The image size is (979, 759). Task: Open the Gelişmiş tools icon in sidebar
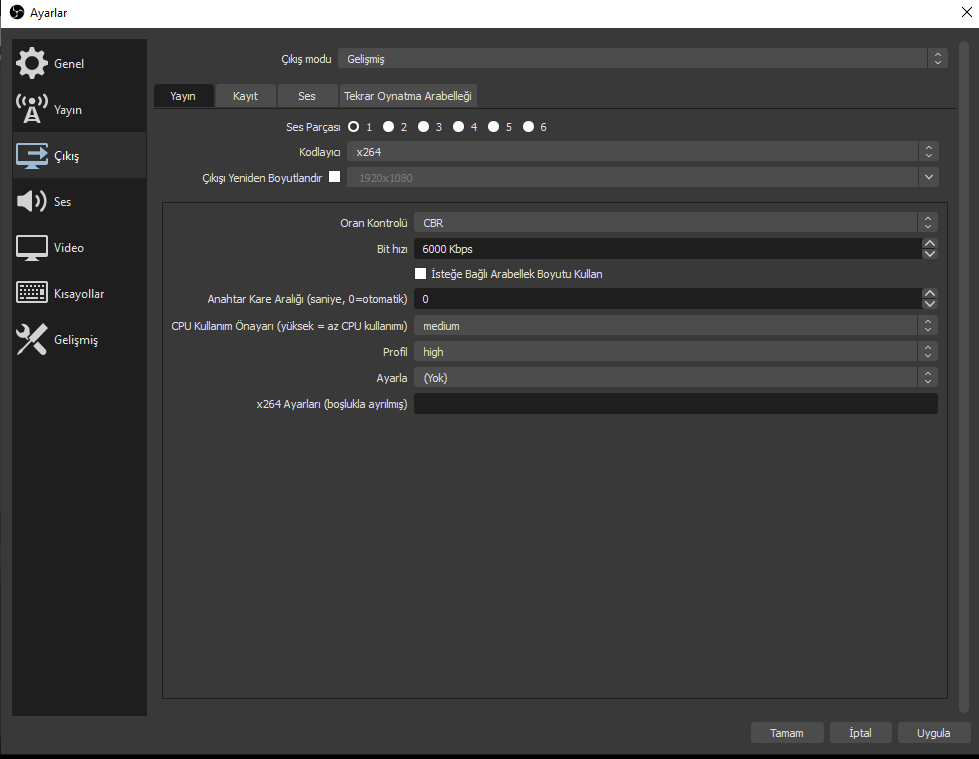[x=31, y=340]
